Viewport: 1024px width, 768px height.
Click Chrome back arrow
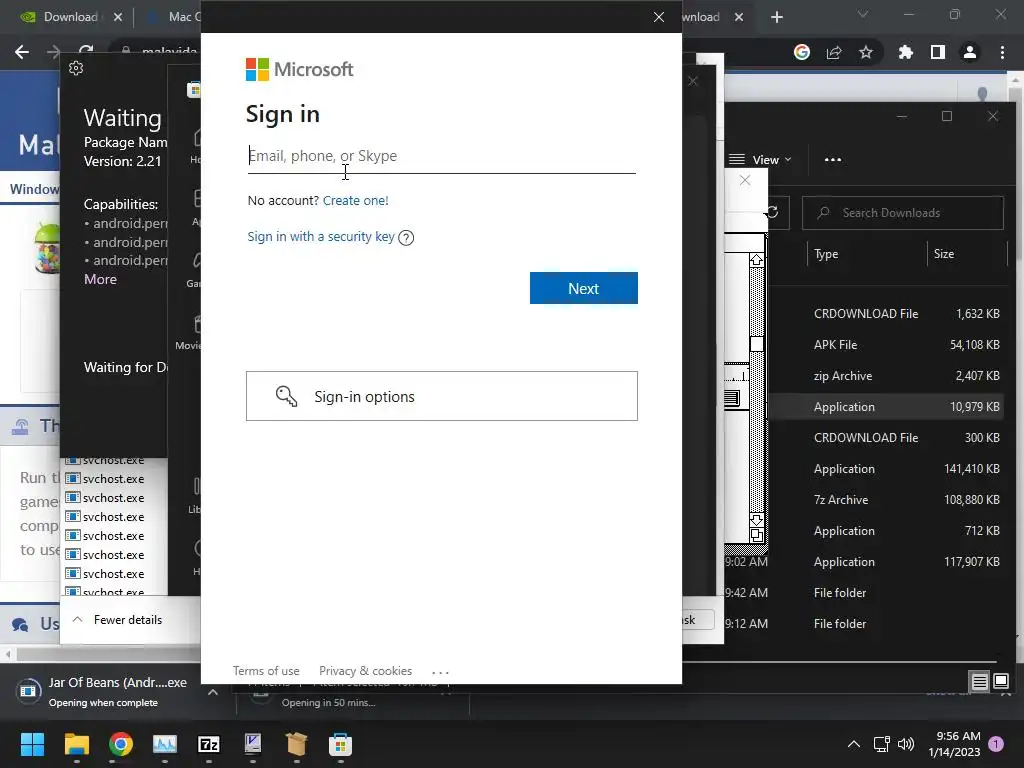(x=22, y=52)
